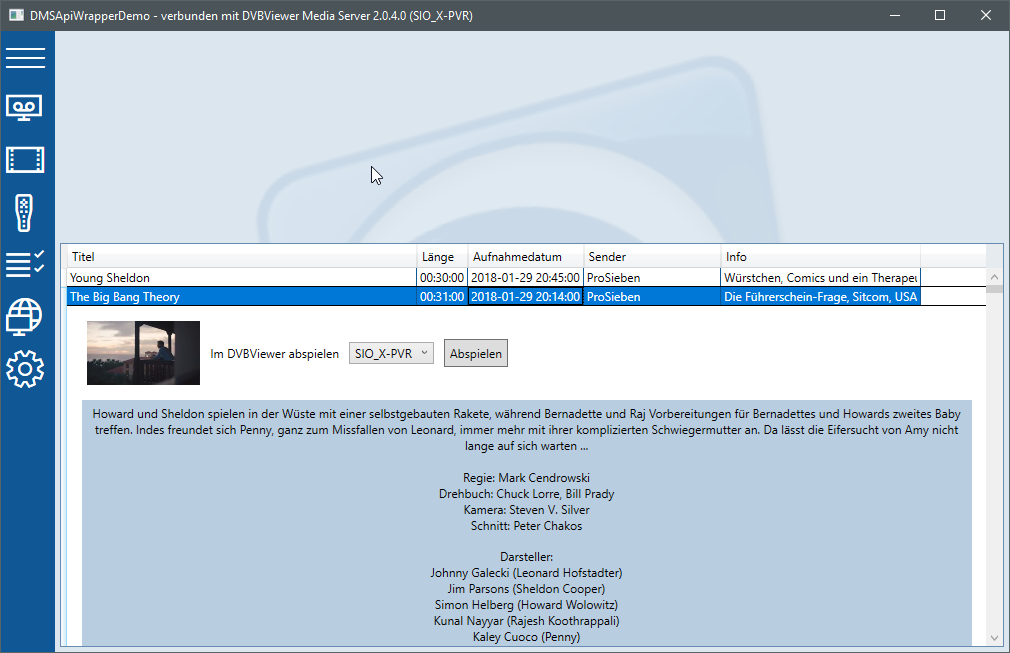1010x653 pixels.
Task: Open the remote control icon
Action: 26,212
